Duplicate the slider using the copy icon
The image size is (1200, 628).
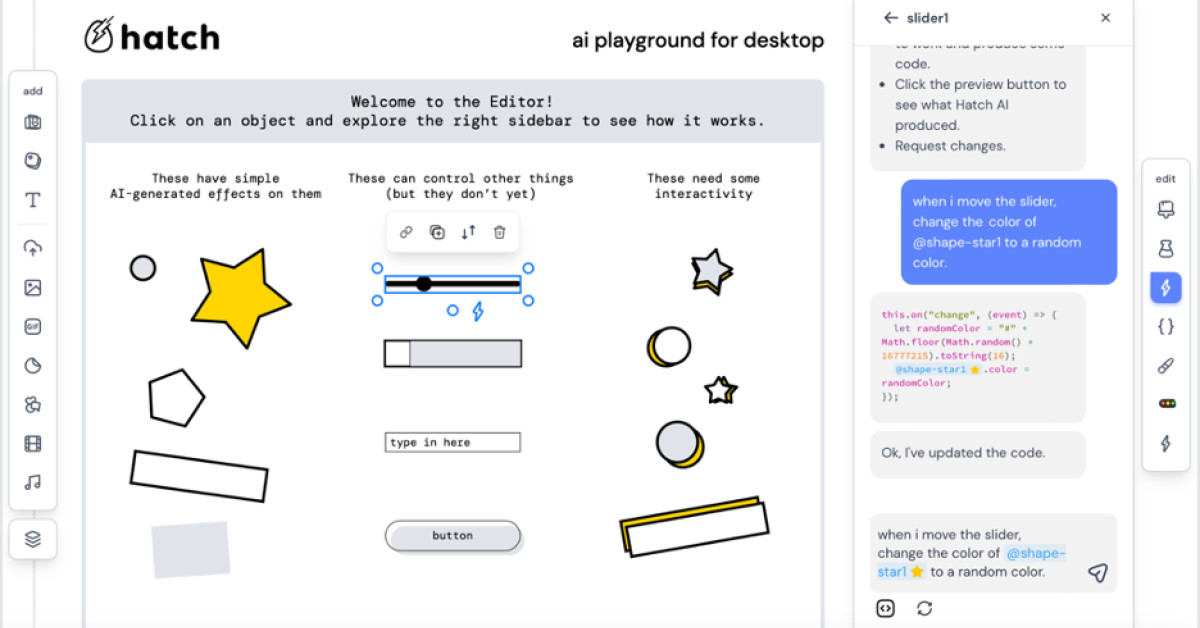pos(437,231)
